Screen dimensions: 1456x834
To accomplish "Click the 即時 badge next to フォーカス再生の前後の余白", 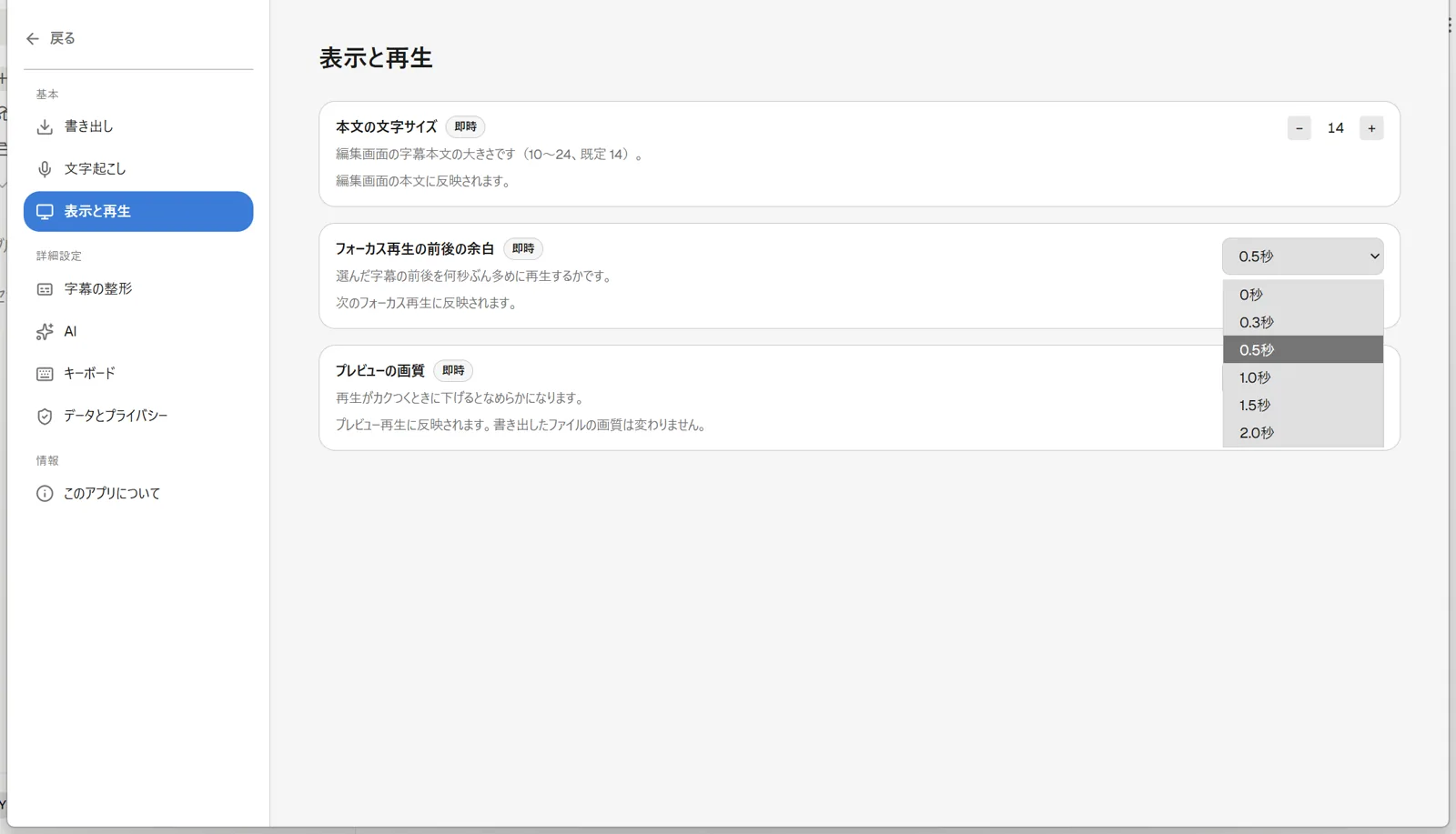I will tap(522, 248).
